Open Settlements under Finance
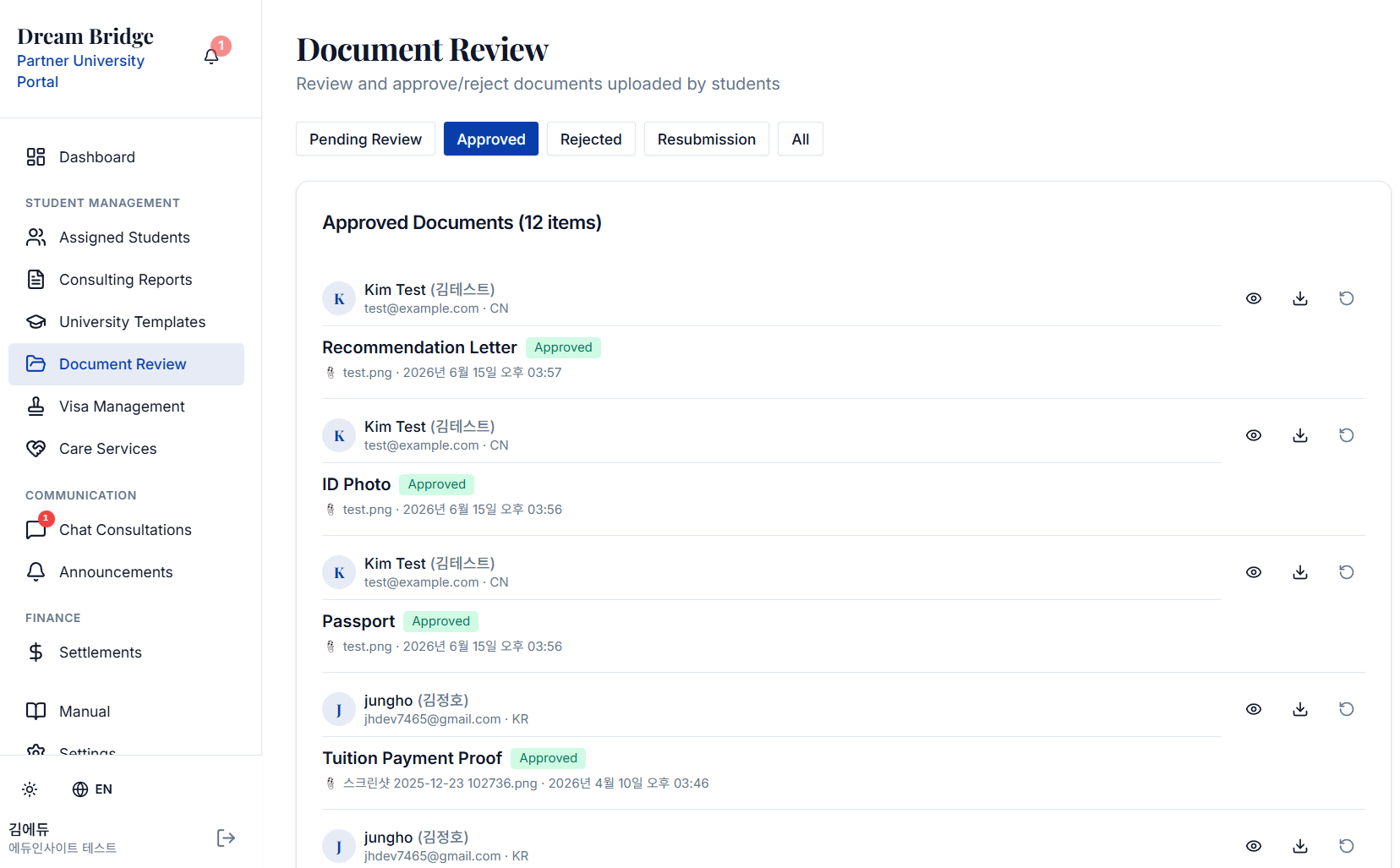Screen dimensions: 1400x868 pos(126,652)
